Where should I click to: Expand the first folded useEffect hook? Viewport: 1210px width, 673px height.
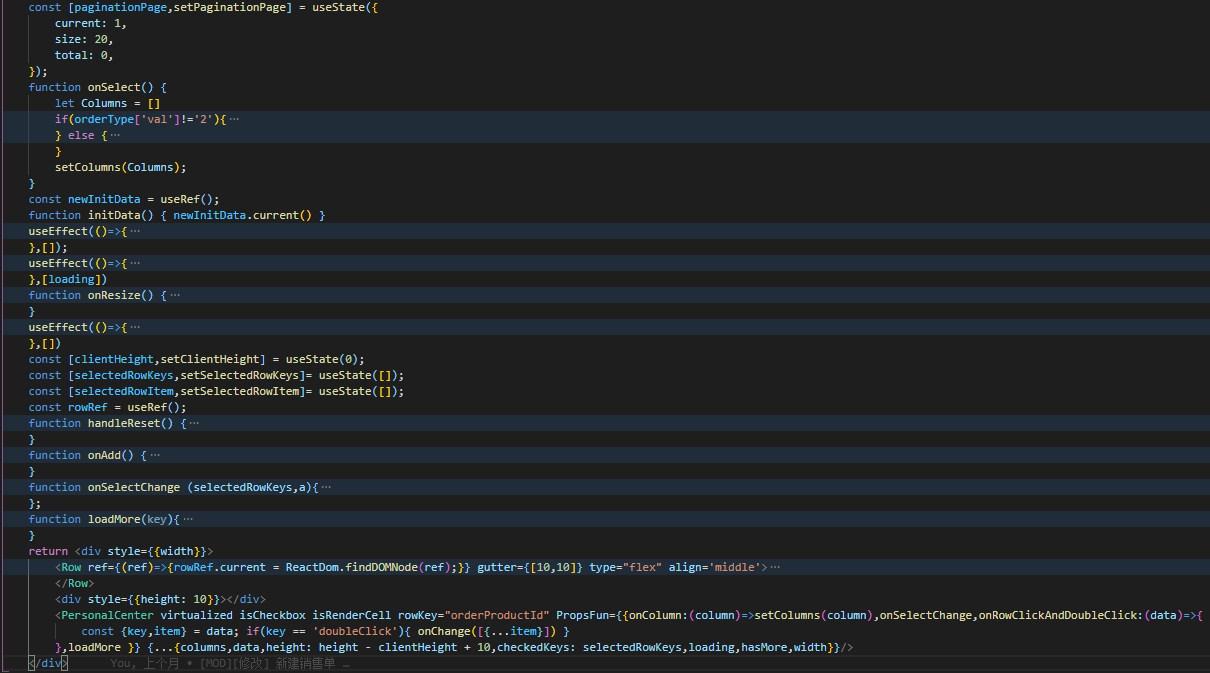pyautogui.click(x=134, y=230)
